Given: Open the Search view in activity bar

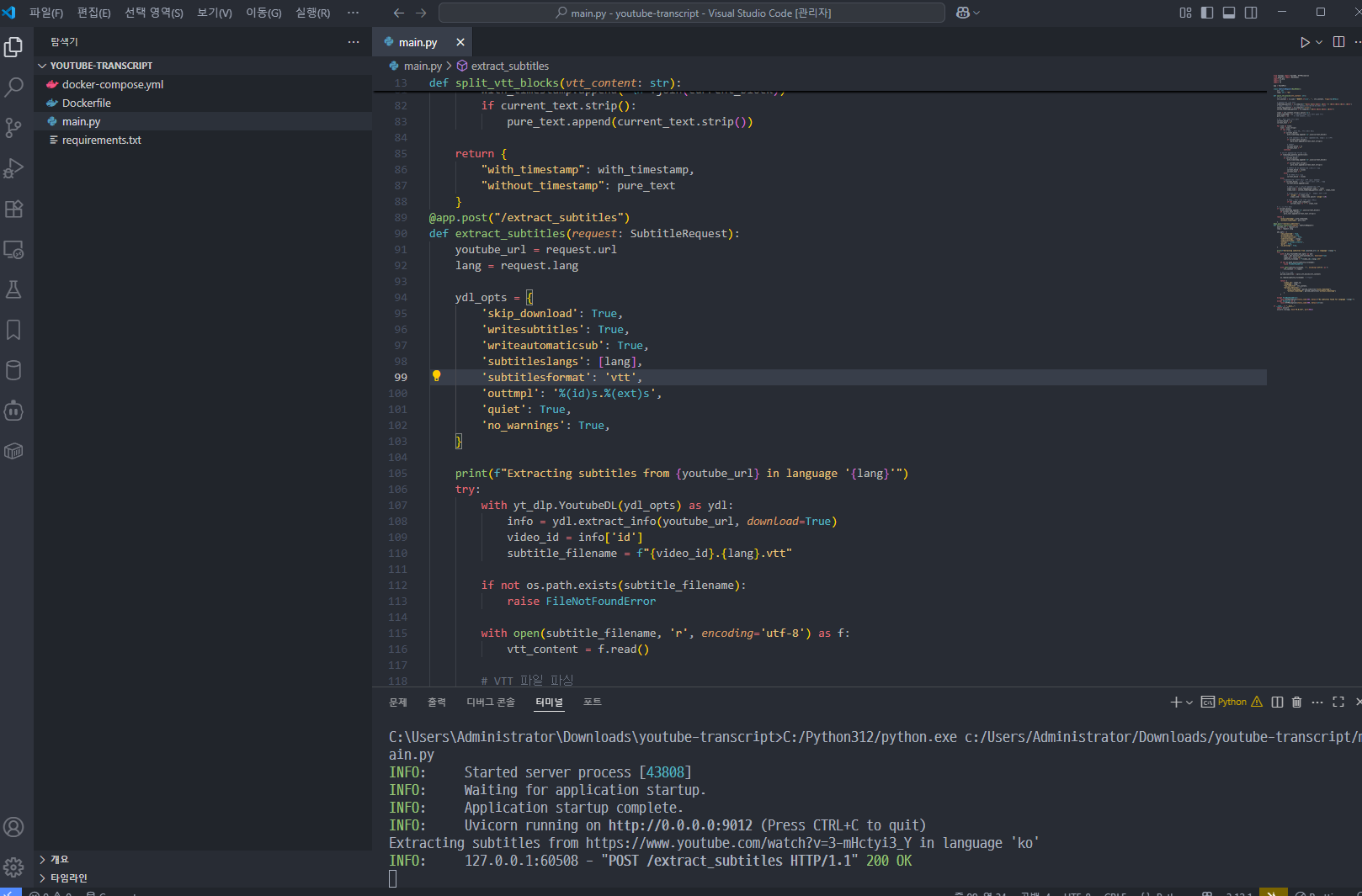Looking at the screenshot, I should [13, 87].
